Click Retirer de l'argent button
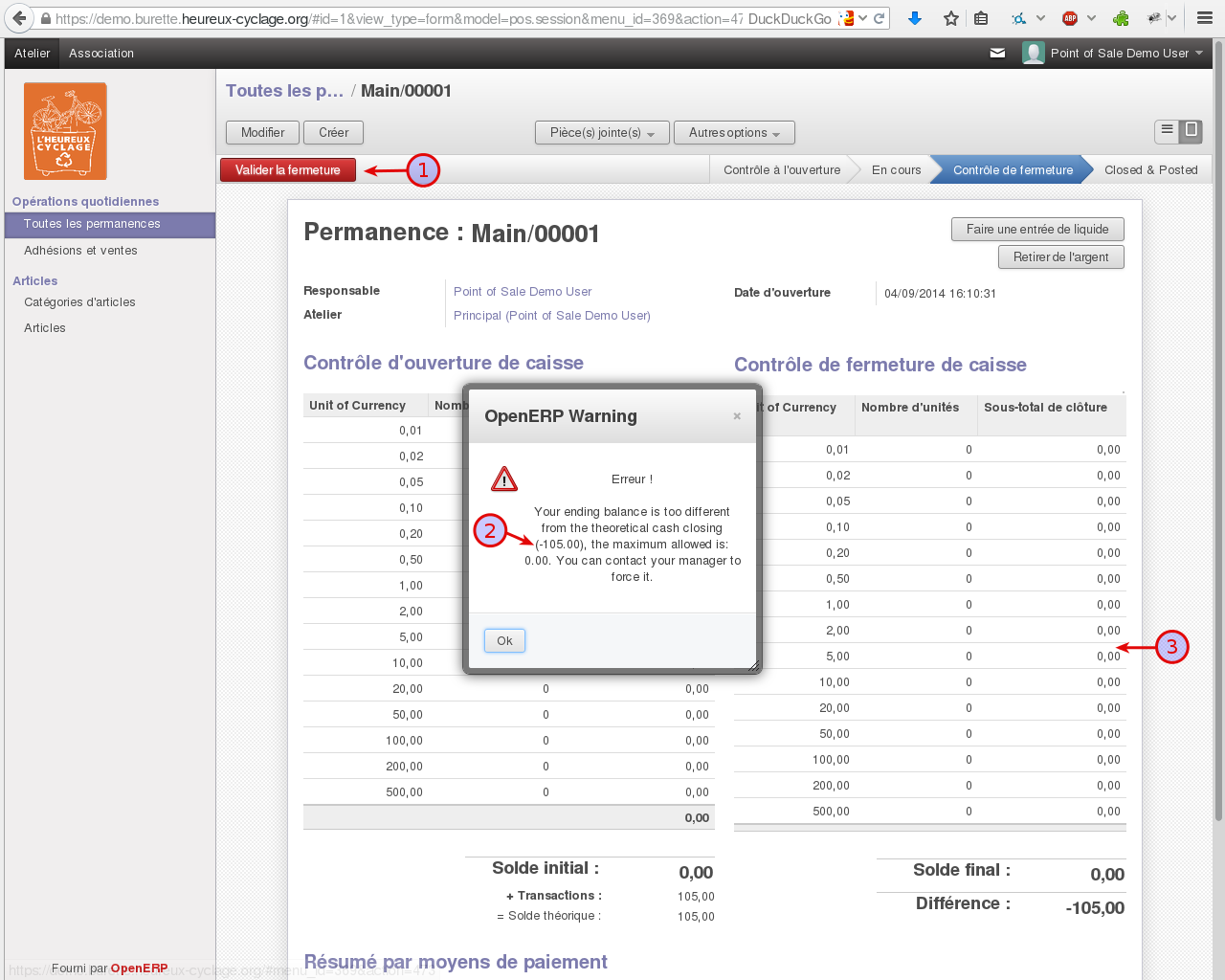This screenshot has width=1225, height=980. [x=1061, y=257]
